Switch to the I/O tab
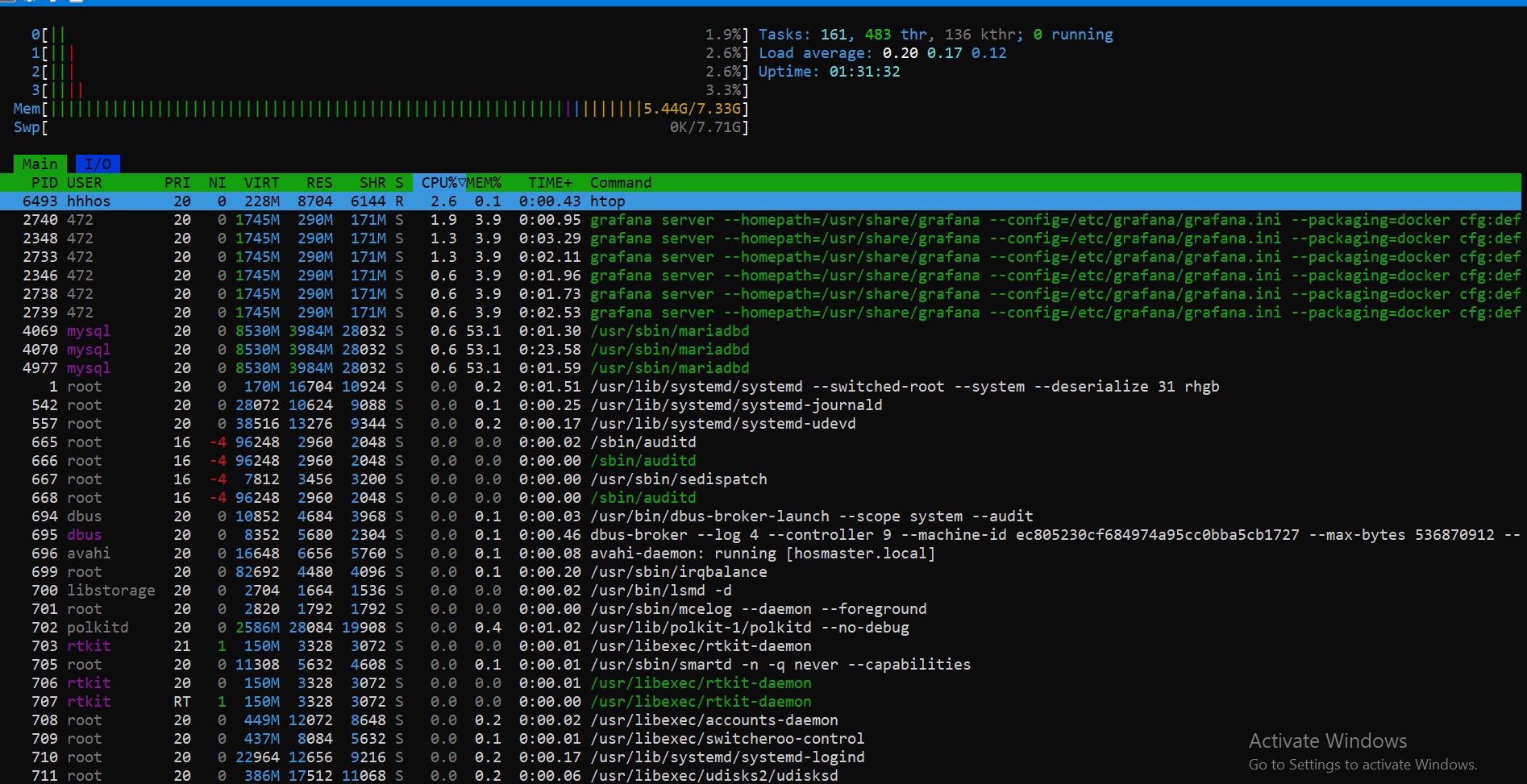This screenshot has height=784, width=1527. [98, 164]
